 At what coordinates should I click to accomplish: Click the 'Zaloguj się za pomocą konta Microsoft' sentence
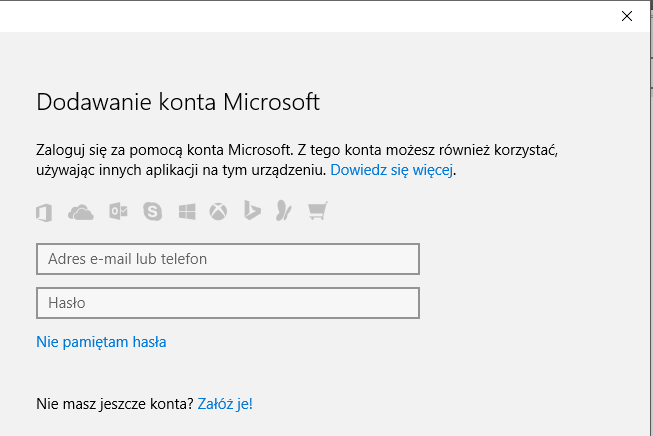pos(164,150)
